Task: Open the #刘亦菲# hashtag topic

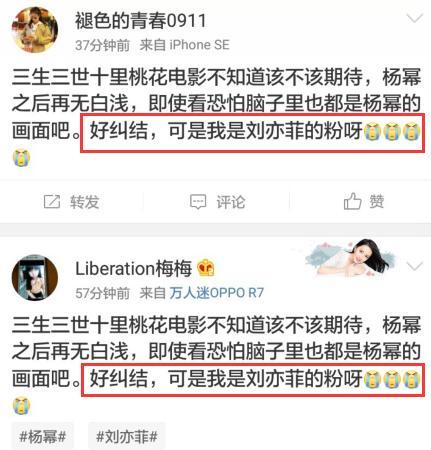Action: click(x=127, y=436)
